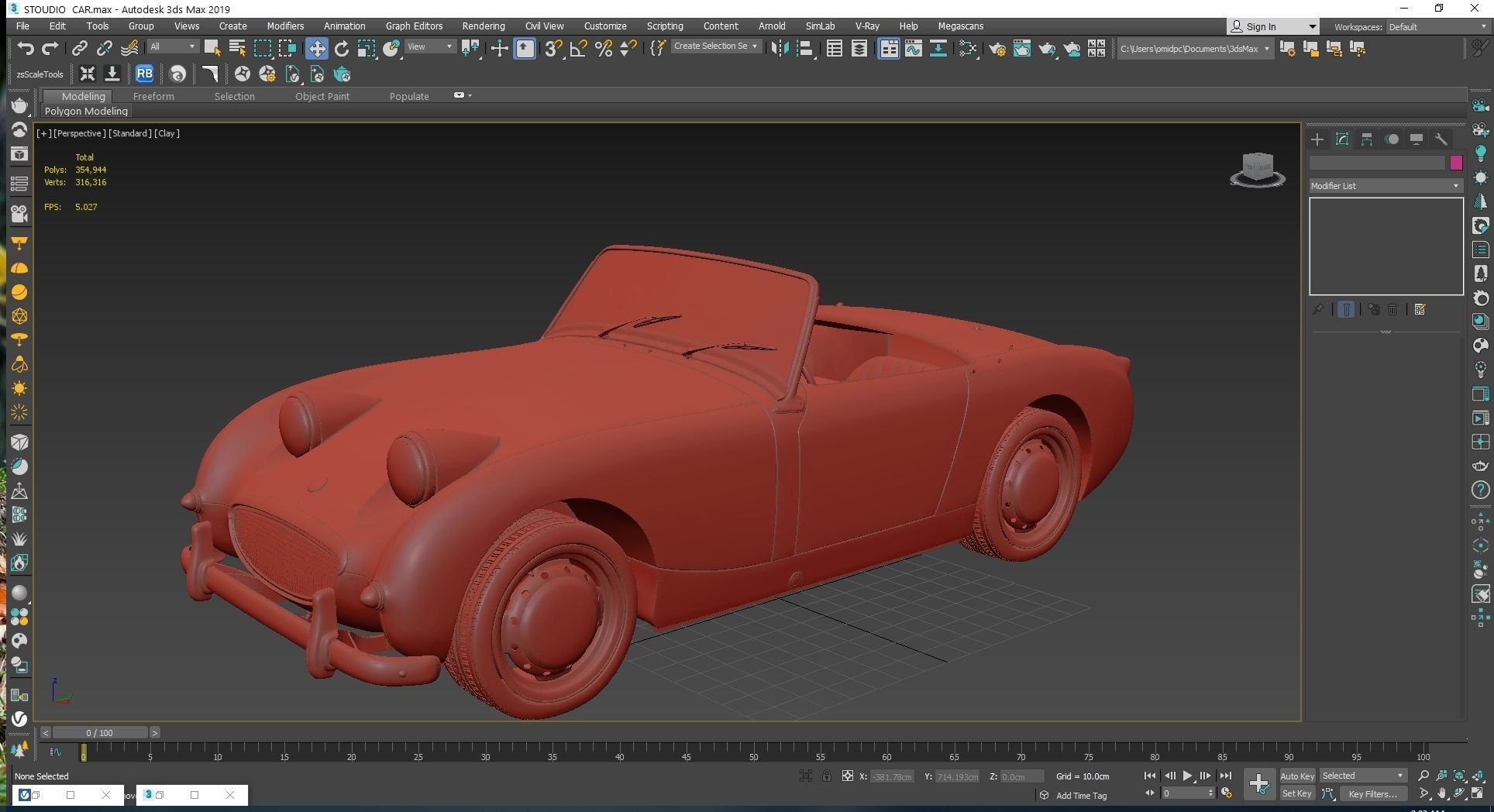The height and width of the screenshot is (812, 1494).
Task: Switch to the Freeform ribbon tab
Action: [153, 96]
